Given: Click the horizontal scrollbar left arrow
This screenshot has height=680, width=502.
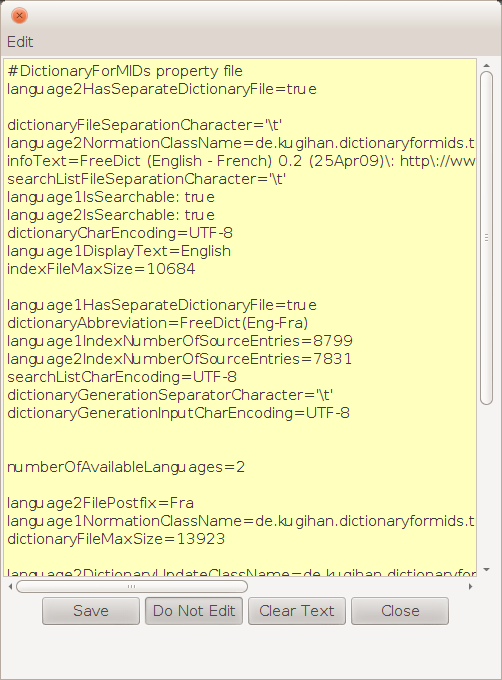Looking at the screenshot, I should pos(10,587).
